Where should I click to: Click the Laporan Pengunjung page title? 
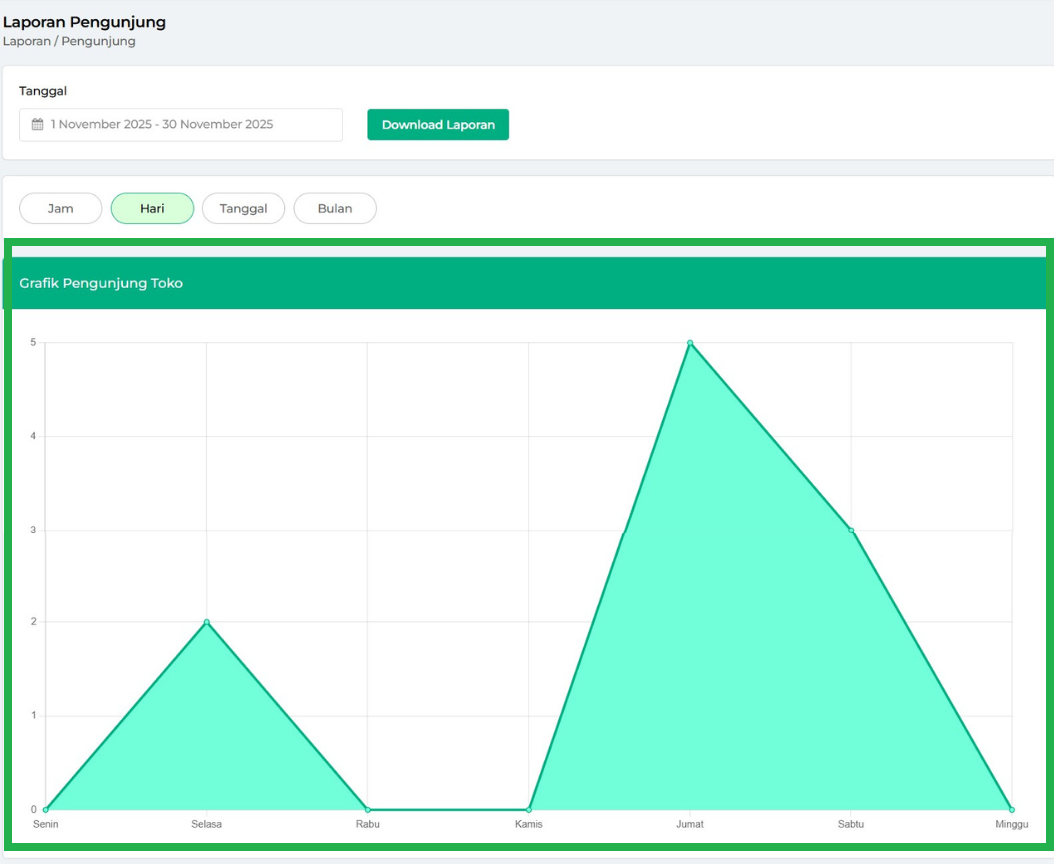pos(85,22)
